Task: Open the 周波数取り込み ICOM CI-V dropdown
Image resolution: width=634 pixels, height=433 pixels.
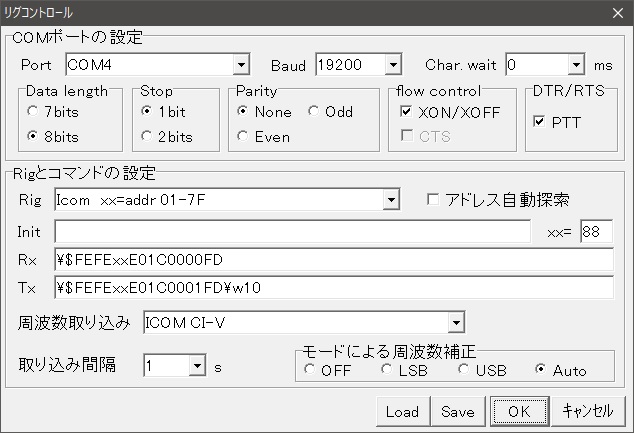Action: pyautogui.click(x=456, y=322)
